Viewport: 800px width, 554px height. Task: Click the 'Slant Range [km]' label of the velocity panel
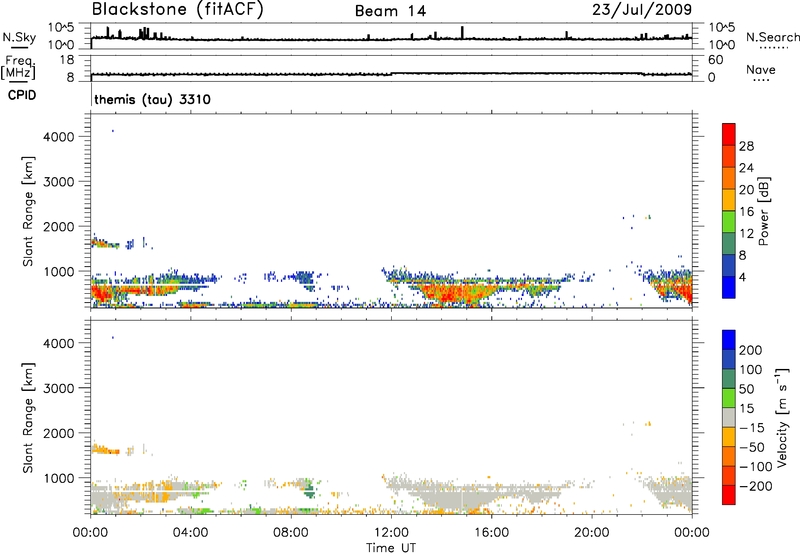[x=28, y=418]
